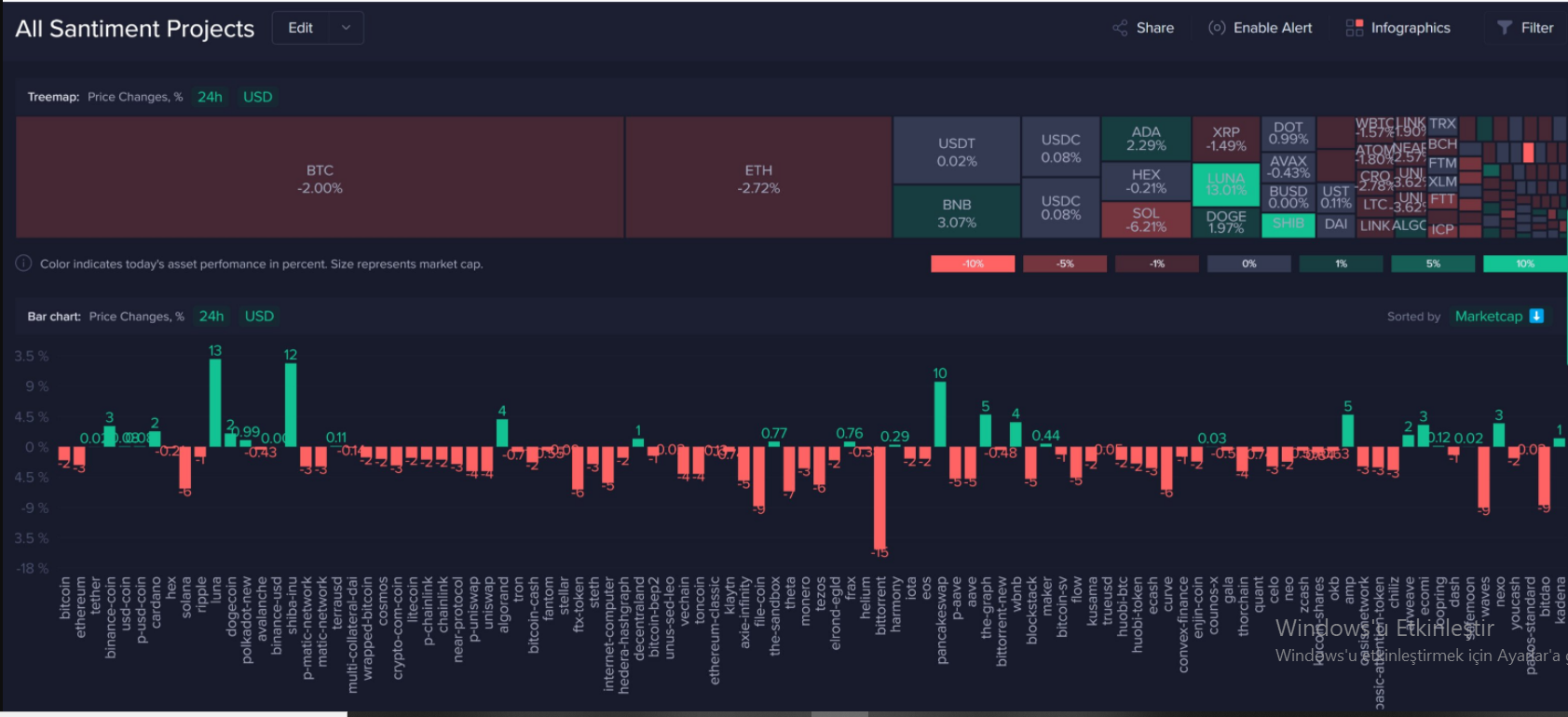Click the ETH -2.72% treemap block
This screenshot has height=717, width=1568.
[758, 178]
